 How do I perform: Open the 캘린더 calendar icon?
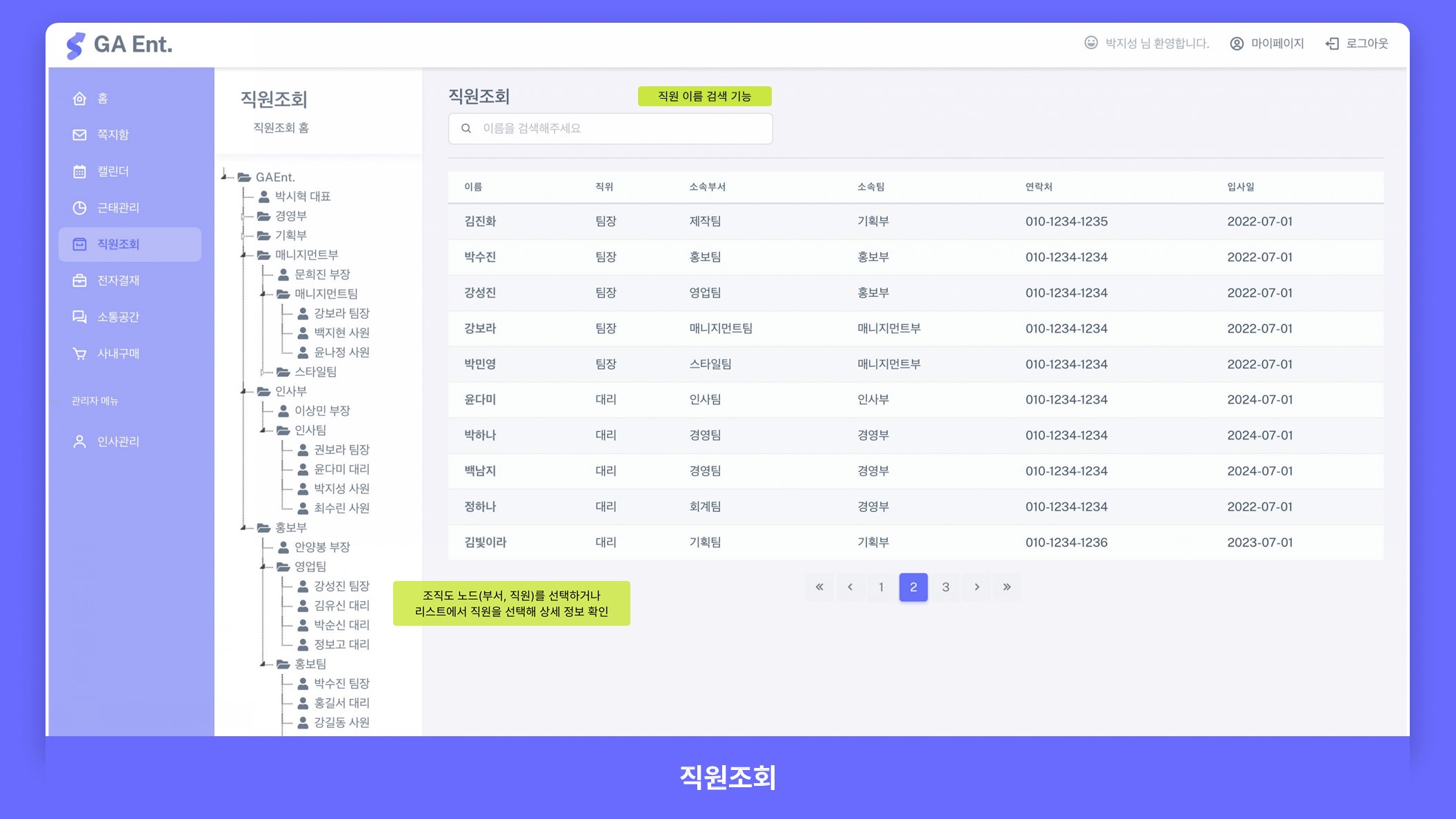[79, 171]
